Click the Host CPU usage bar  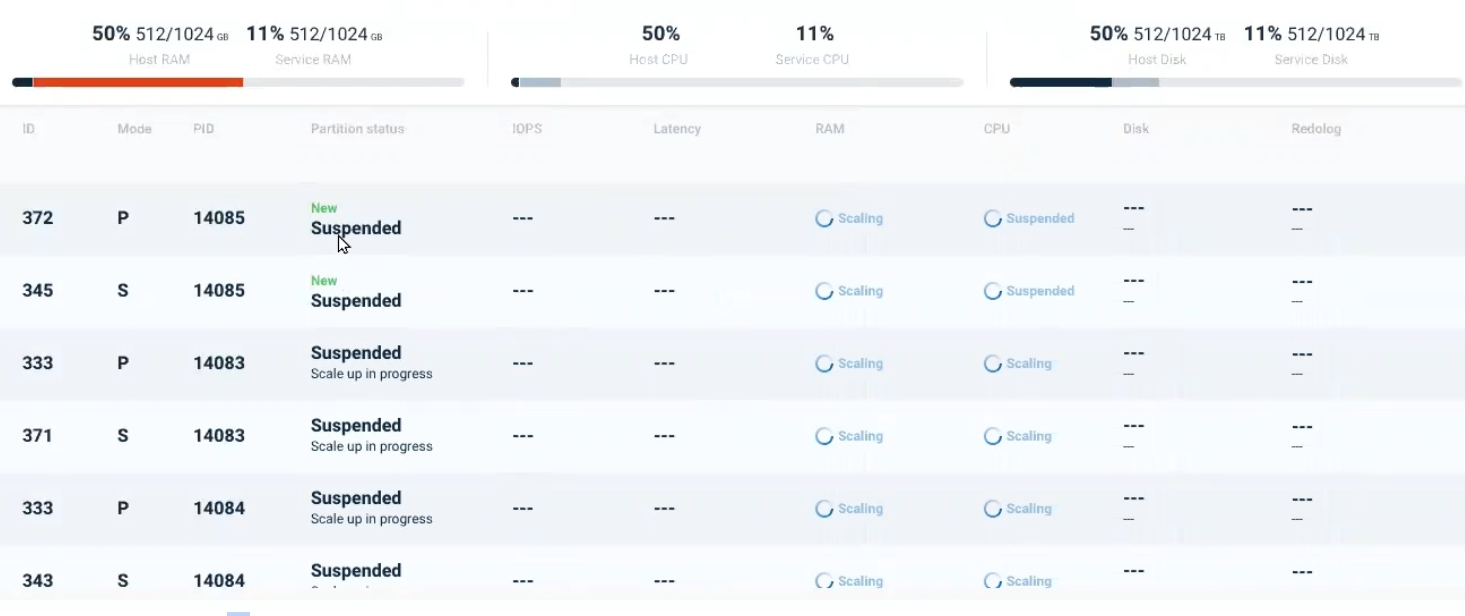[x=737, y=82]
